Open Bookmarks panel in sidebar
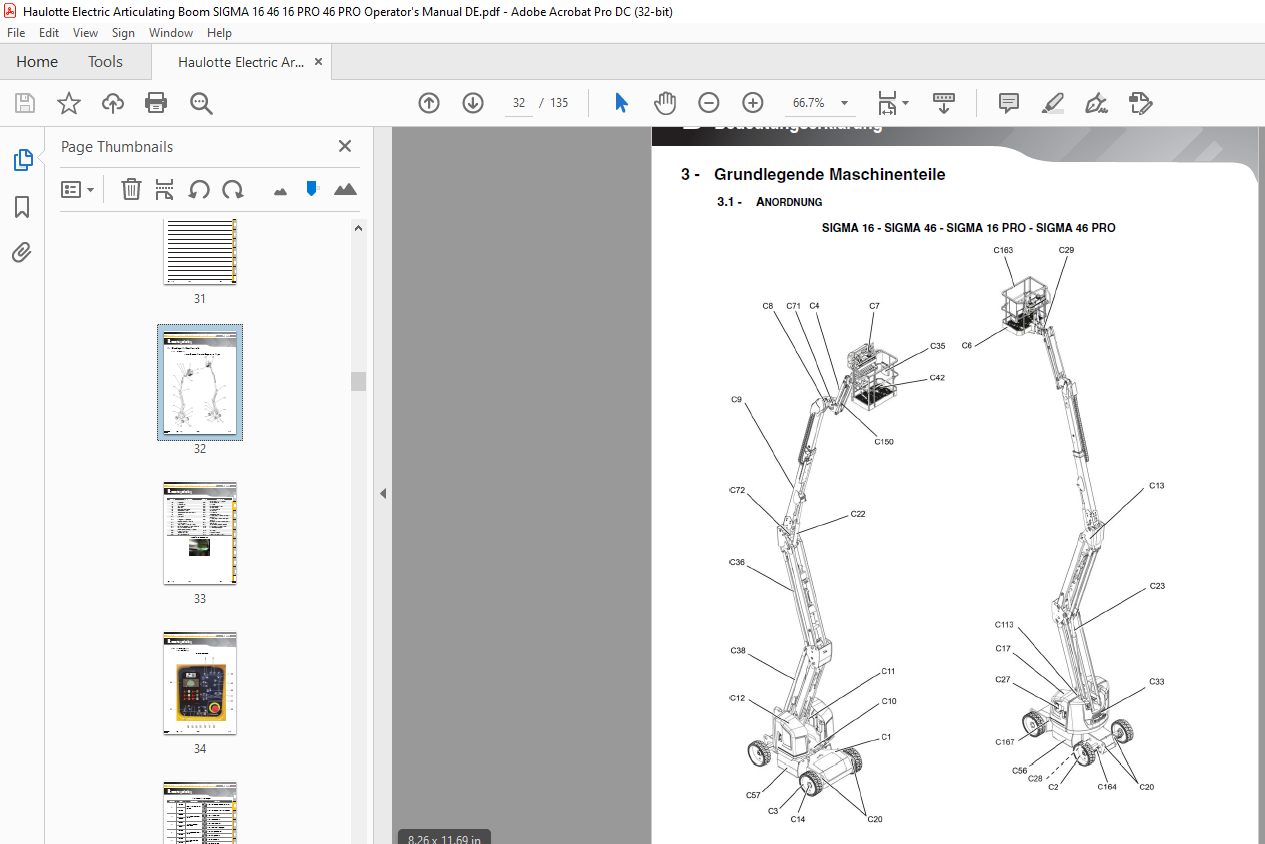This screenshot has height=844, width=1265. [22, 207]
